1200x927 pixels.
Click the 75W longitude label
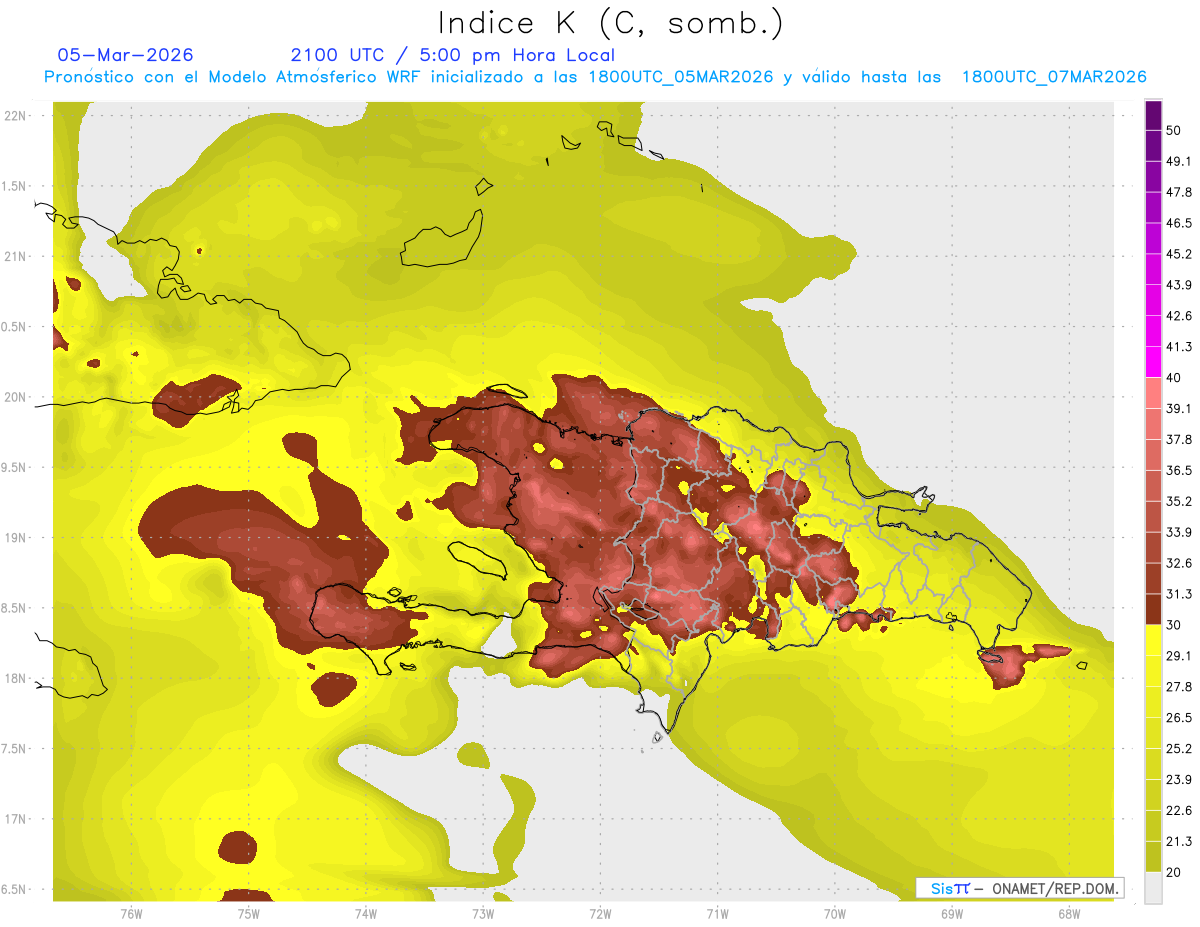pyautogui.click(x=248, y=914)
